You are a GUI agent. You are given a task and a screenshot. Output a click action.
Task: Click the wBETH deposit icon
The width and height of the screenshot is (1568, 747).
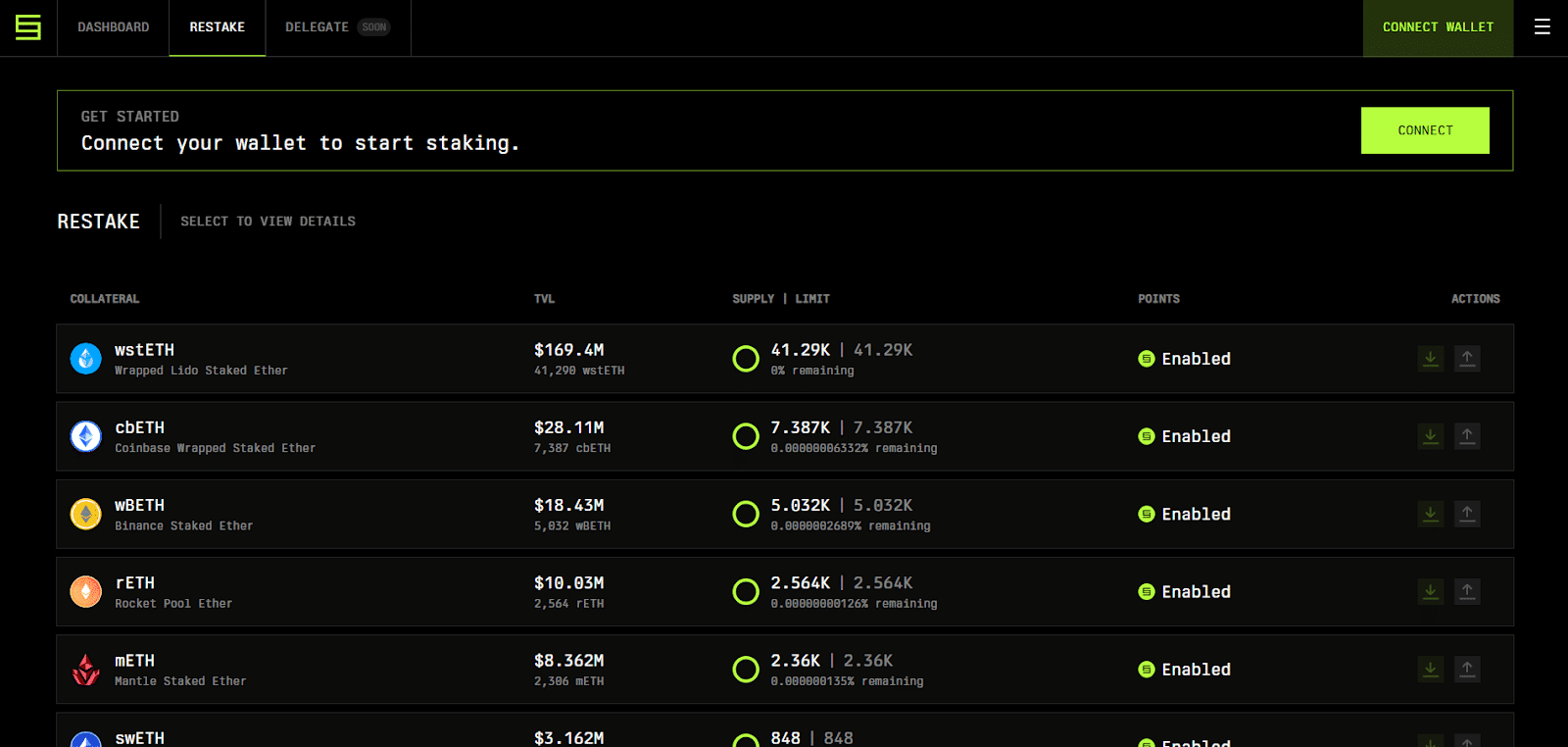coord(1431,514)
